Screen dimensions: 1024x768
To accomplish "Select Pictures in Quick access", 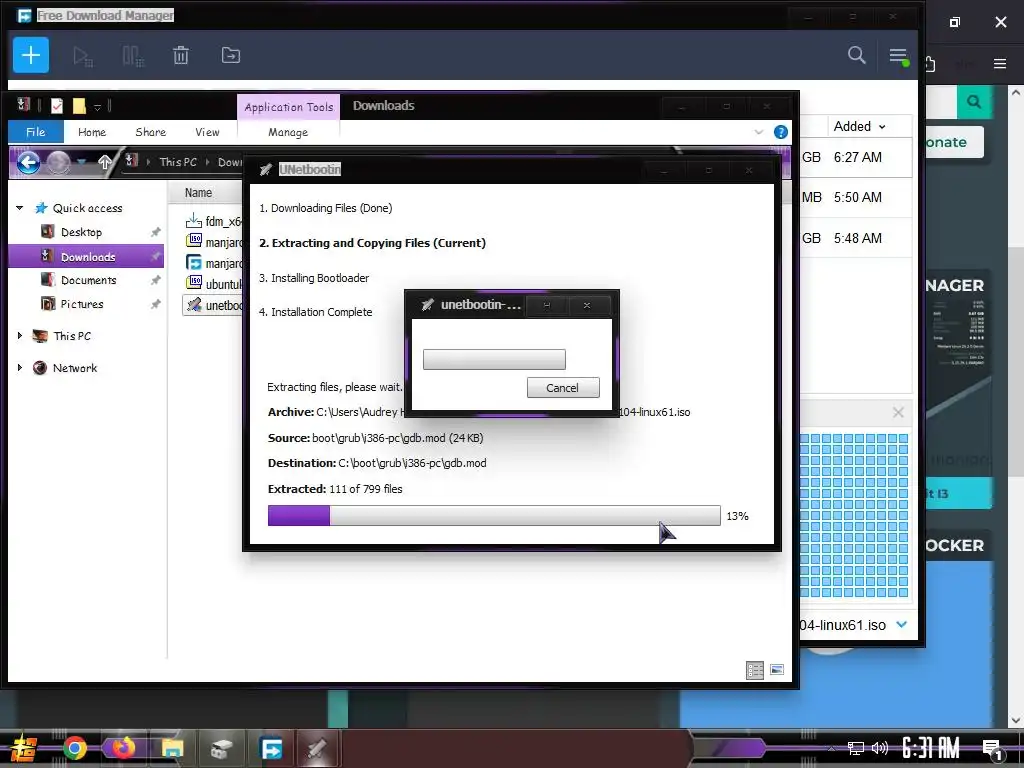I will point(82,304).
